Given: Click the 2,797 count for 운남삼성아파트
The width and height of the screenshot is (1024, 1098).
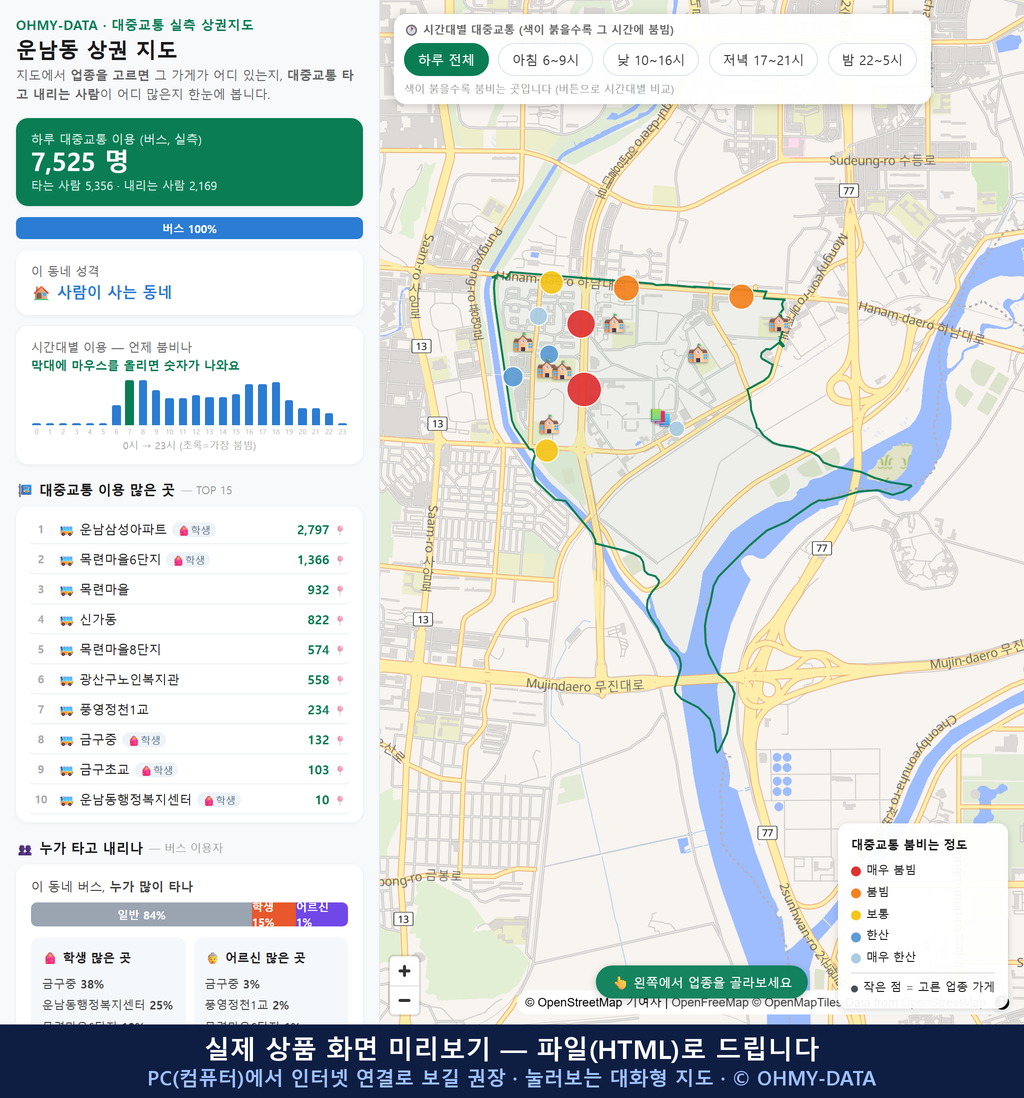Looking at the screenshot, I should point(313,530).
